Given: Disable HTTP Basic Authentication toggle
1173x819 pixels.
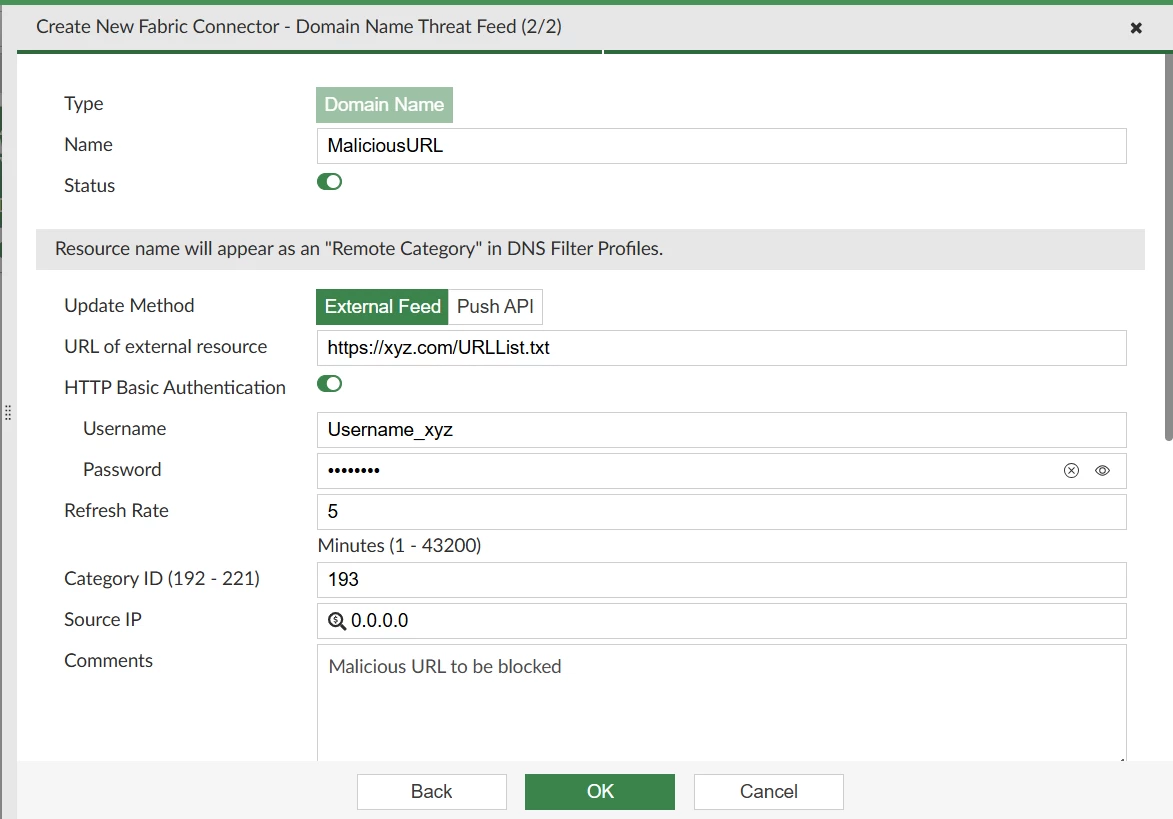Looking at the screenshot, I should [329, 384].
